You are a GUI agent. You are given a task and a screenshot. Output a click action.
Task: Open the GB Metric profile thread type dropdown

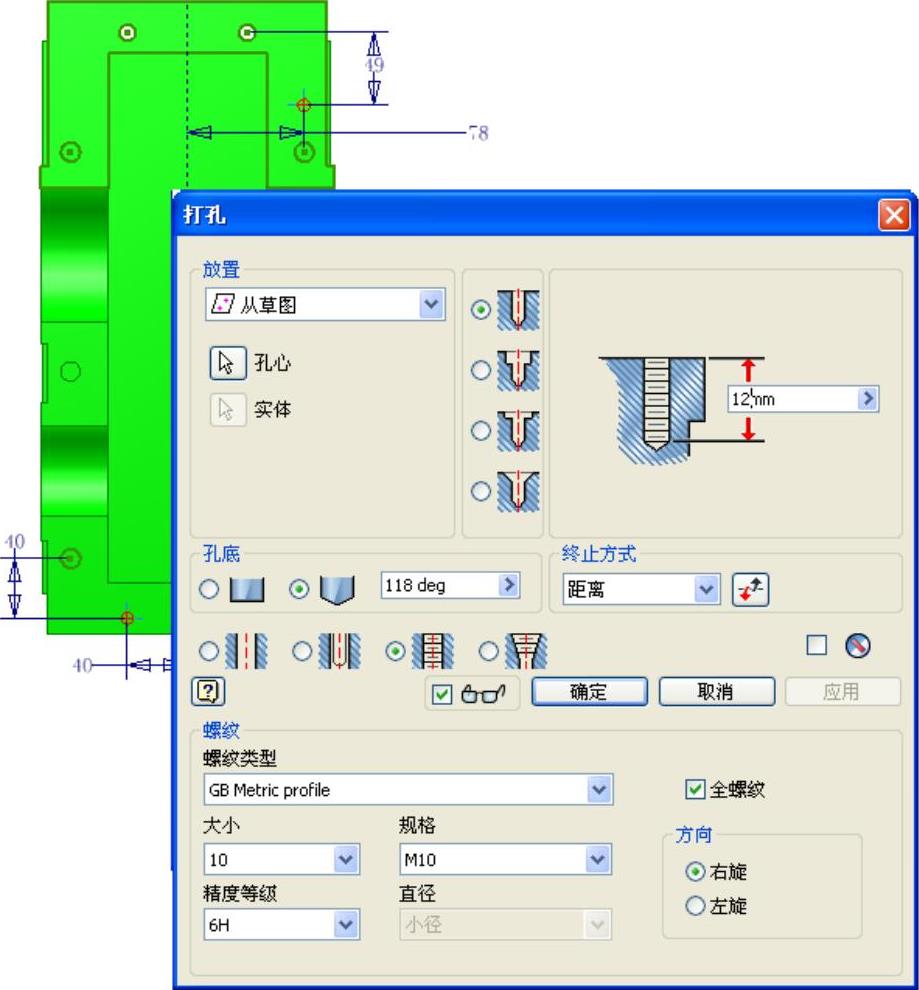pos(599,789)
